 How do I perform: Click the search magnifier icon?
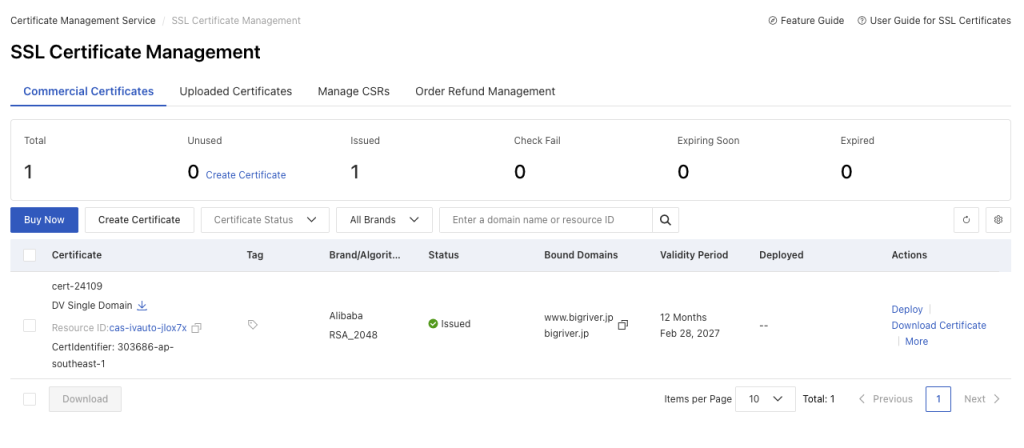[665, 220]
